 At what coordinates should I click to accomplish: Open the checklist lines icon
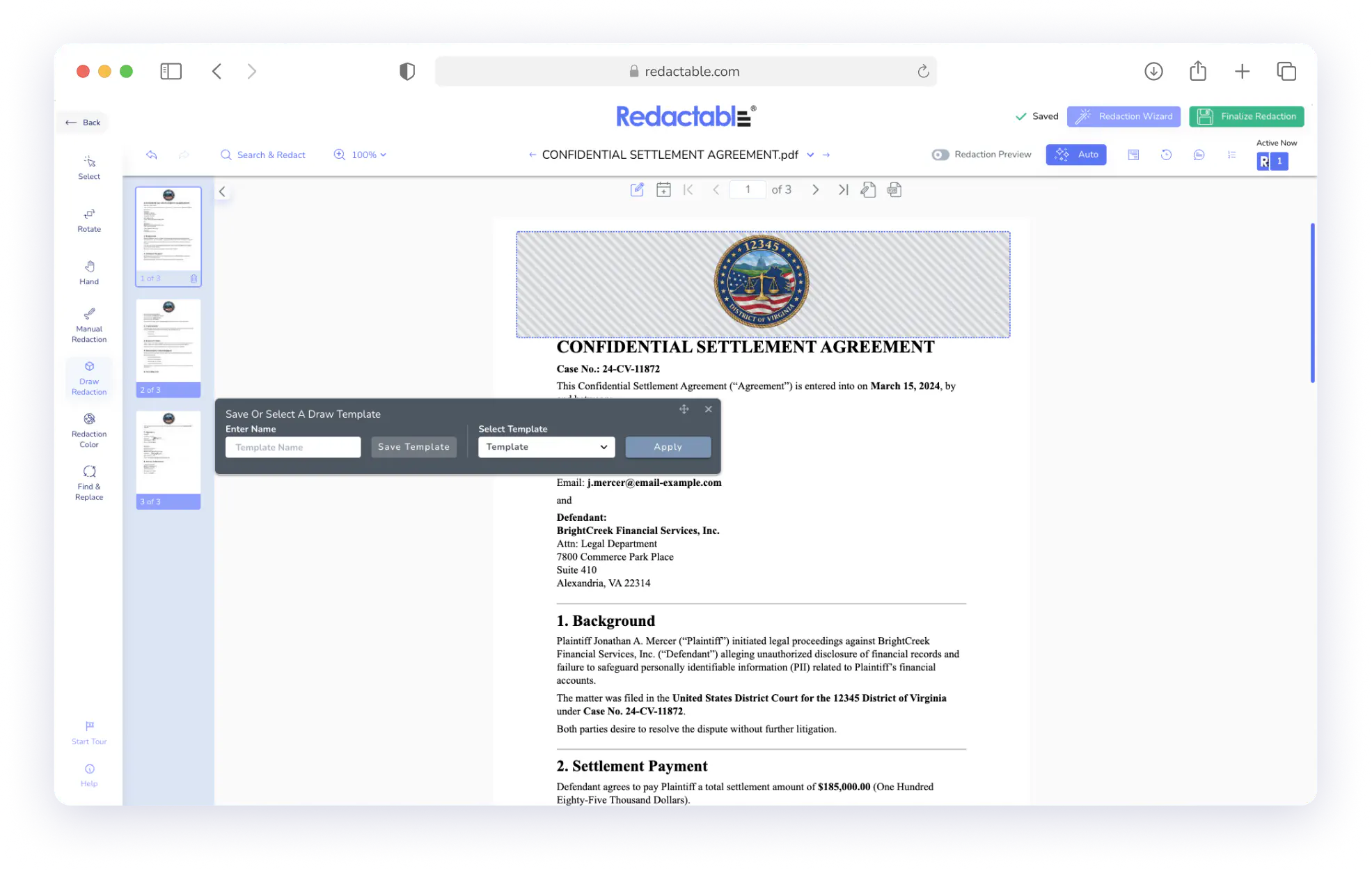(1232, 155)
